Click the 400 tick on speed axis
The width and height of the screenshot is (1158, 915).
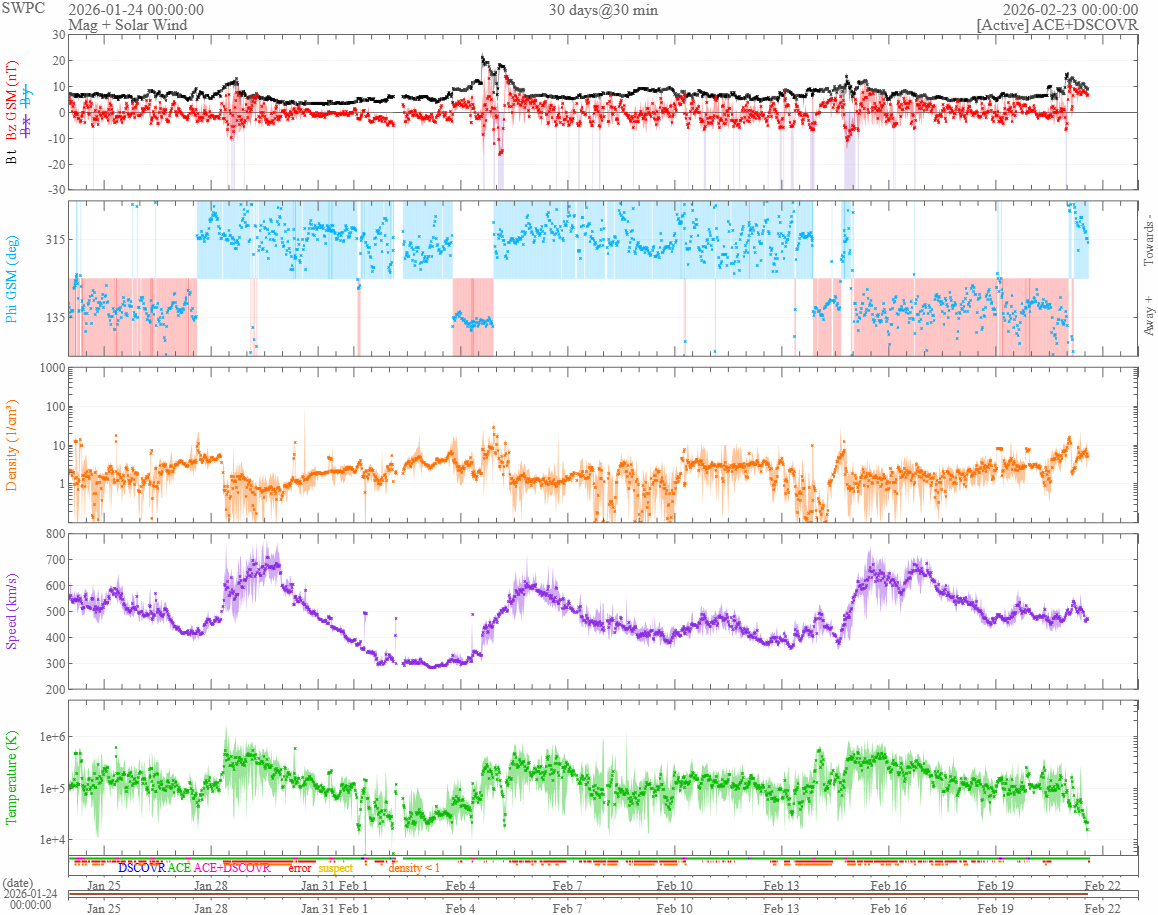pos(55,637)
